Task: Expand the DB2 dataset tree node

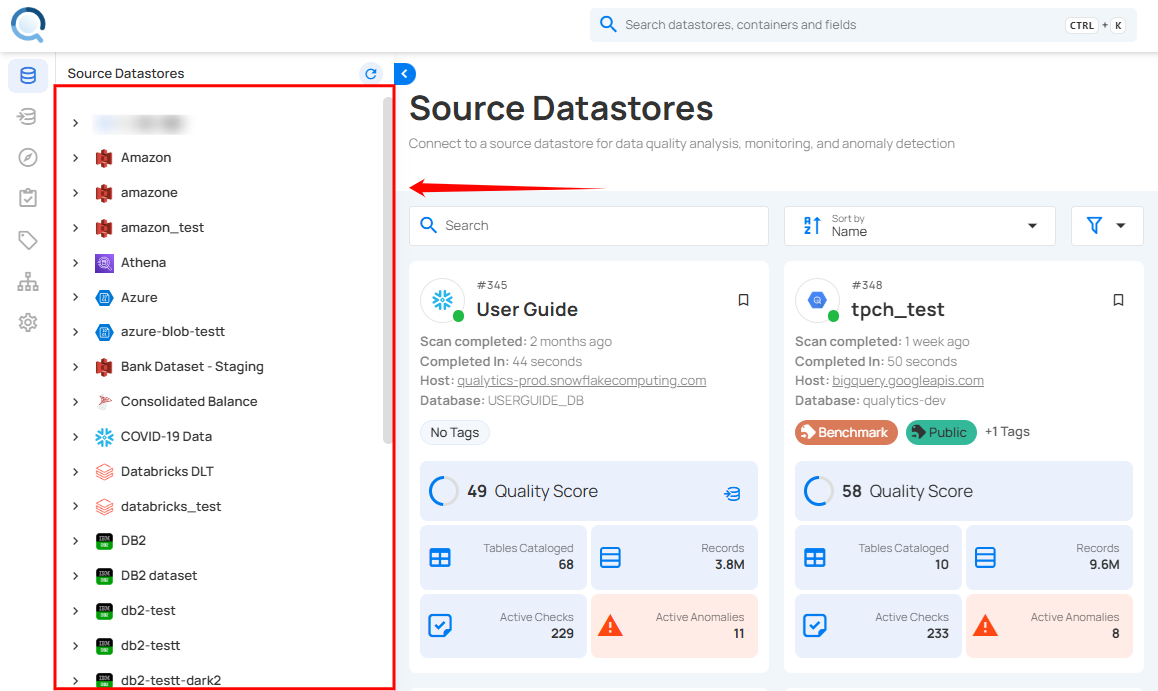Action: click(75, 576)
